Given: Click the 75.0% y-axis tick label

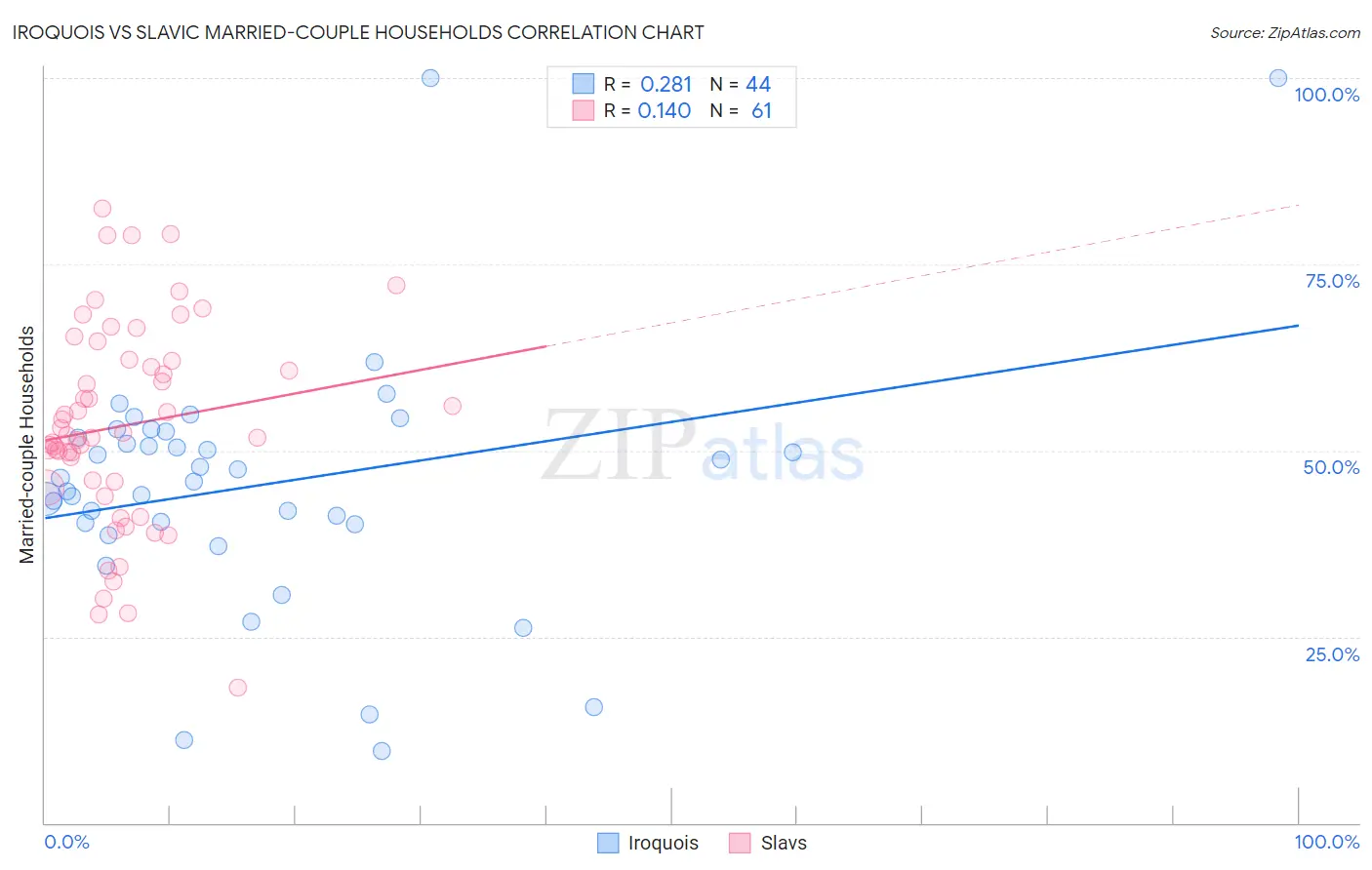Looking at the screenshot, I should pos(1332,281).
